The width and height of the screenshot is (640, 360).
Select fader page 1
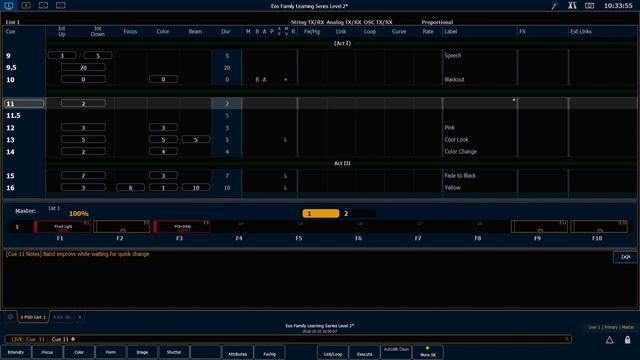pyautogui.click(x=321, y=213)
